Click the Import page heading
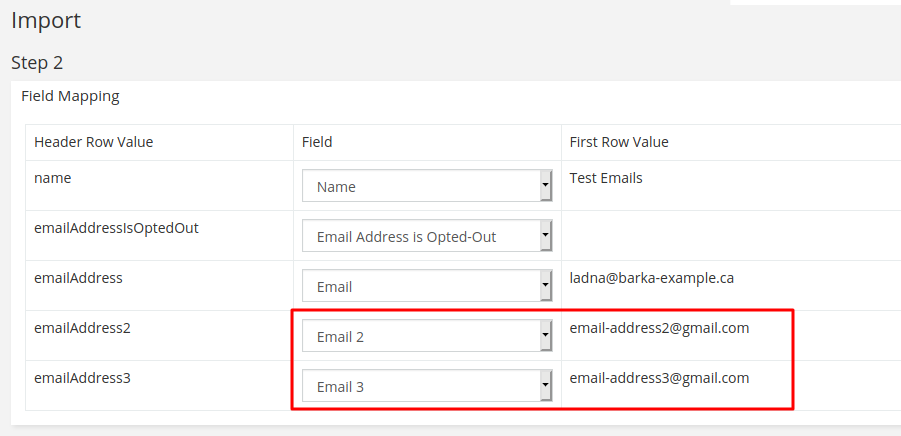This screenshot has height=436, width=901. [x=46, y=20]
